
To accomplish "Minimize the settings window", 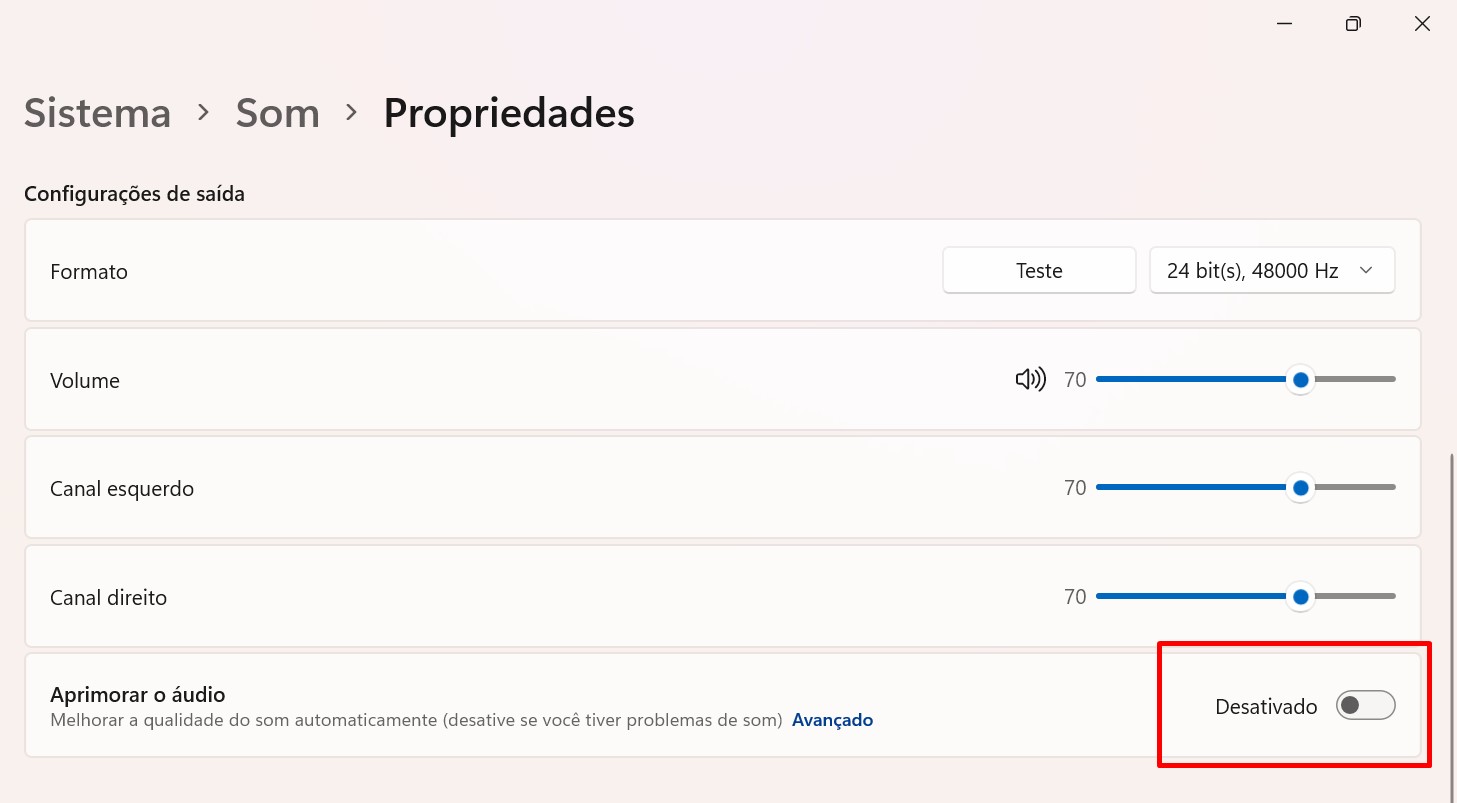I will tap(1284, 23).
